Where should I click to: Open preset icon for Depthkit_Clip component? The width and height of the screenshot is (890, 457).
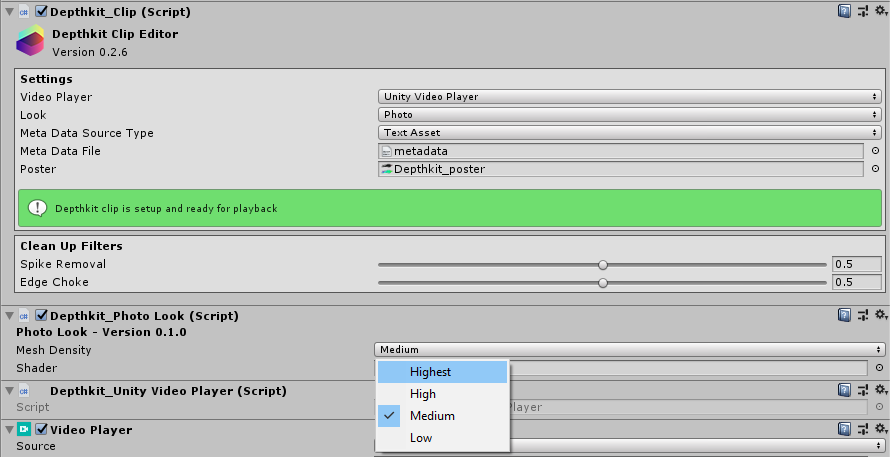pos(862,11)
